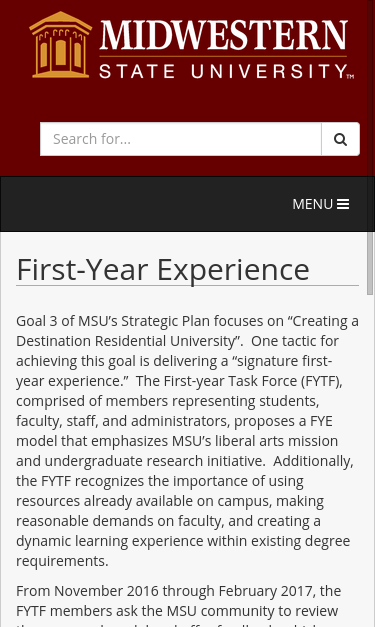
Task: Click the gold underline beneath the page heading
Action: pyautogui.click(x=187, y=286)
